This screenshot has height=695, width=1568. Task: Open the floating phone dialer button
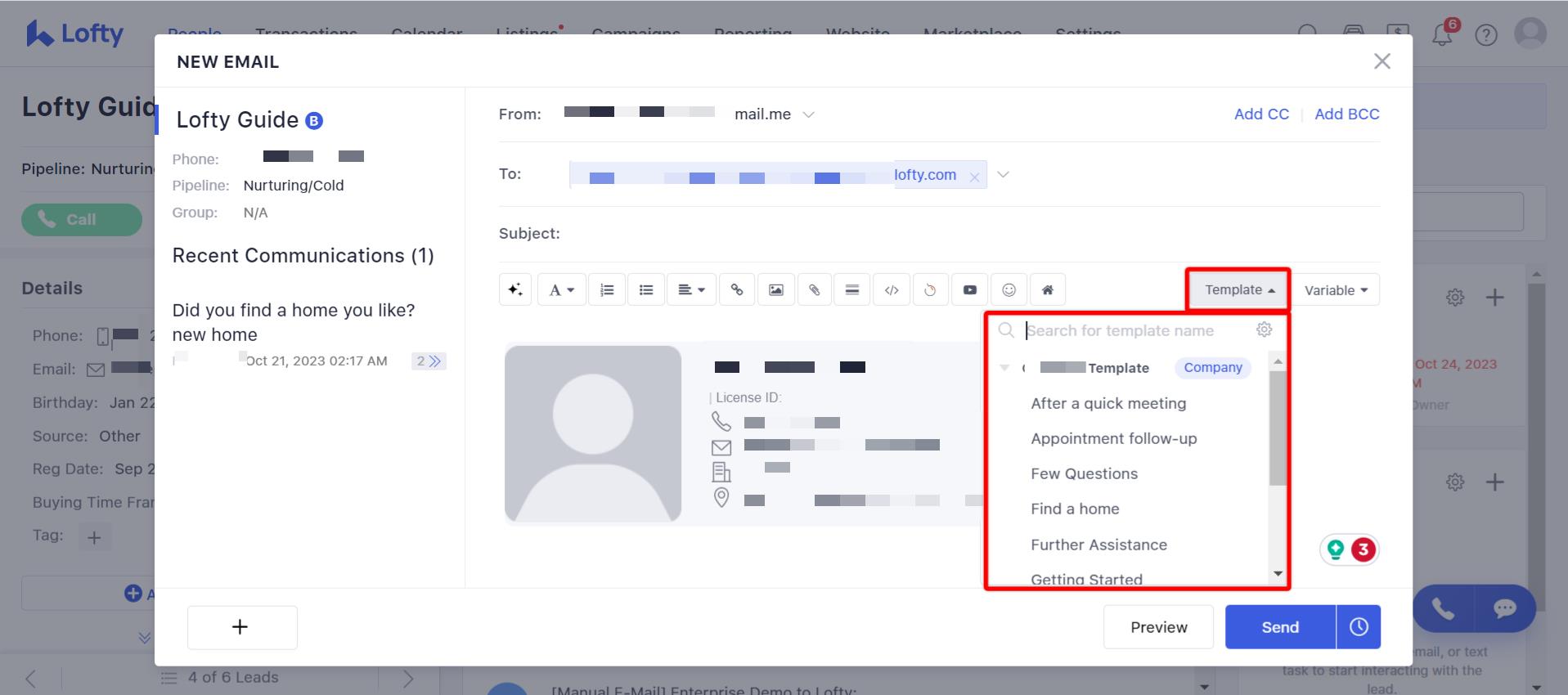click(x=1443, y=608)
